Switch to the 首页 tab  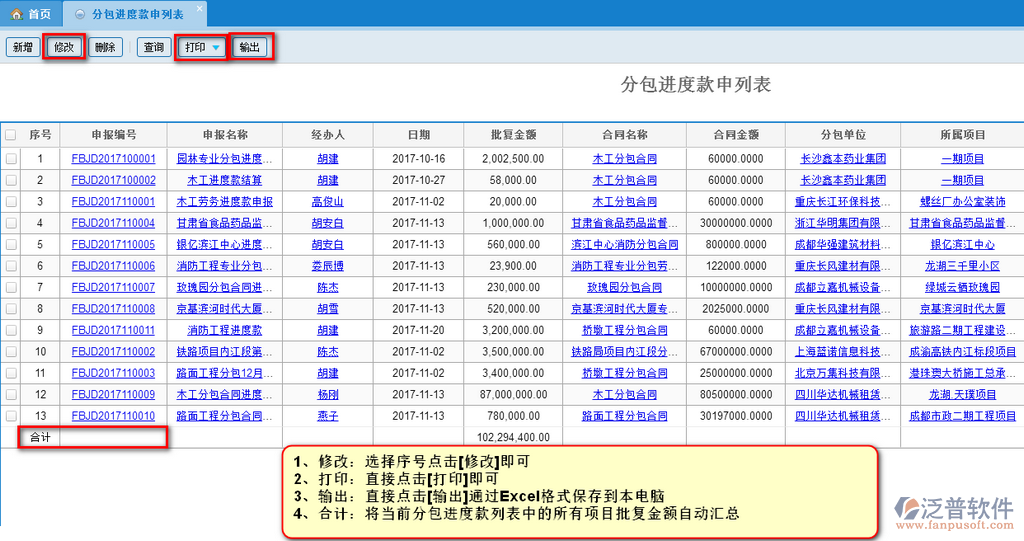point(31,15)
